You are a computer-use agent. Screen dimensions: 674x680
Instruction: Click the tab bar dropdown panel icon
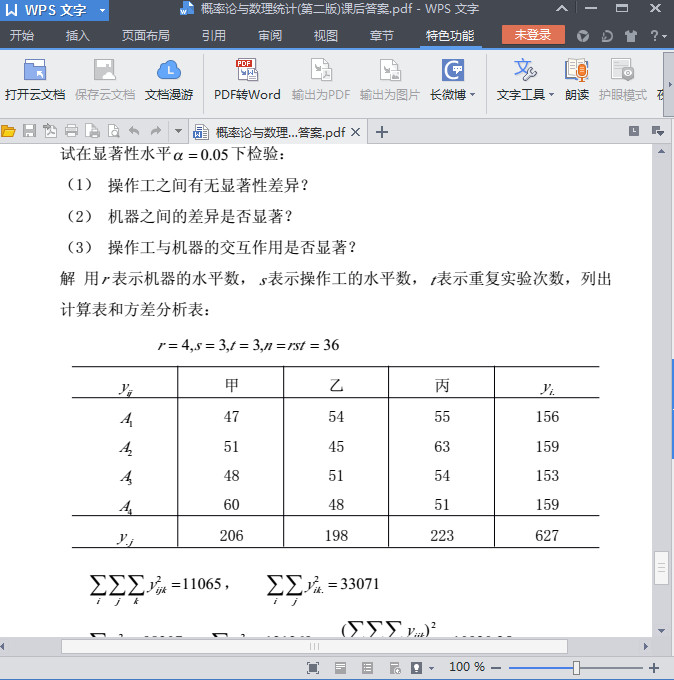click(x=657, y=131)
